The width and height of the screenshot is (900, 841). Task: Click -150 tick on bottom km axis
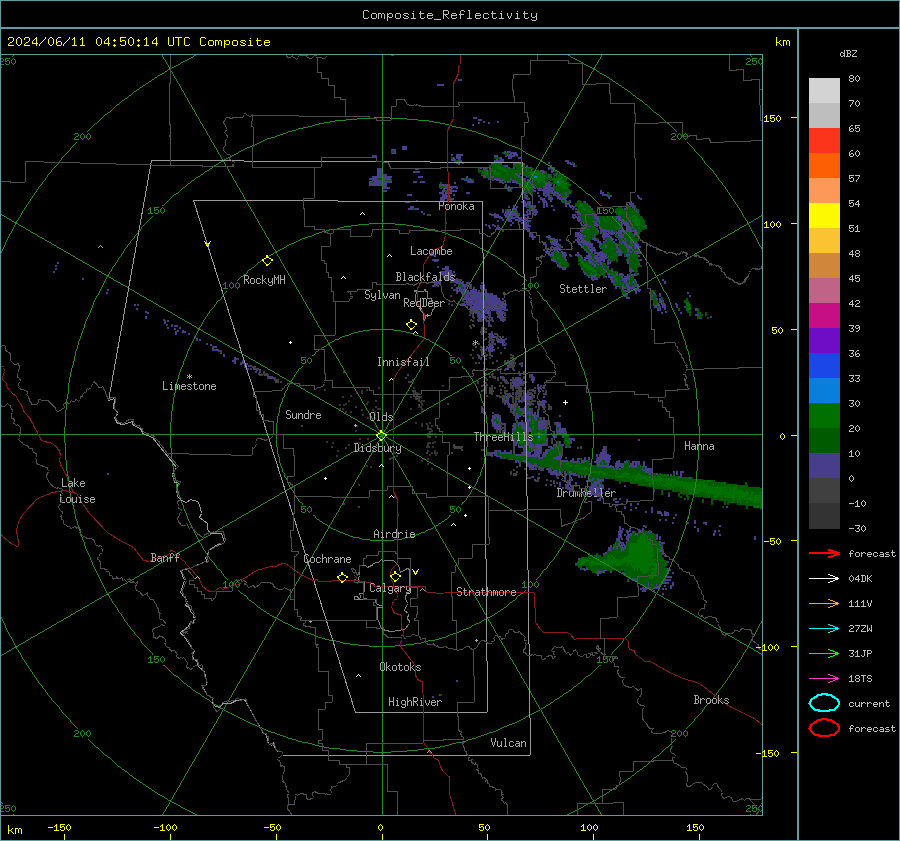pos(59,827)
